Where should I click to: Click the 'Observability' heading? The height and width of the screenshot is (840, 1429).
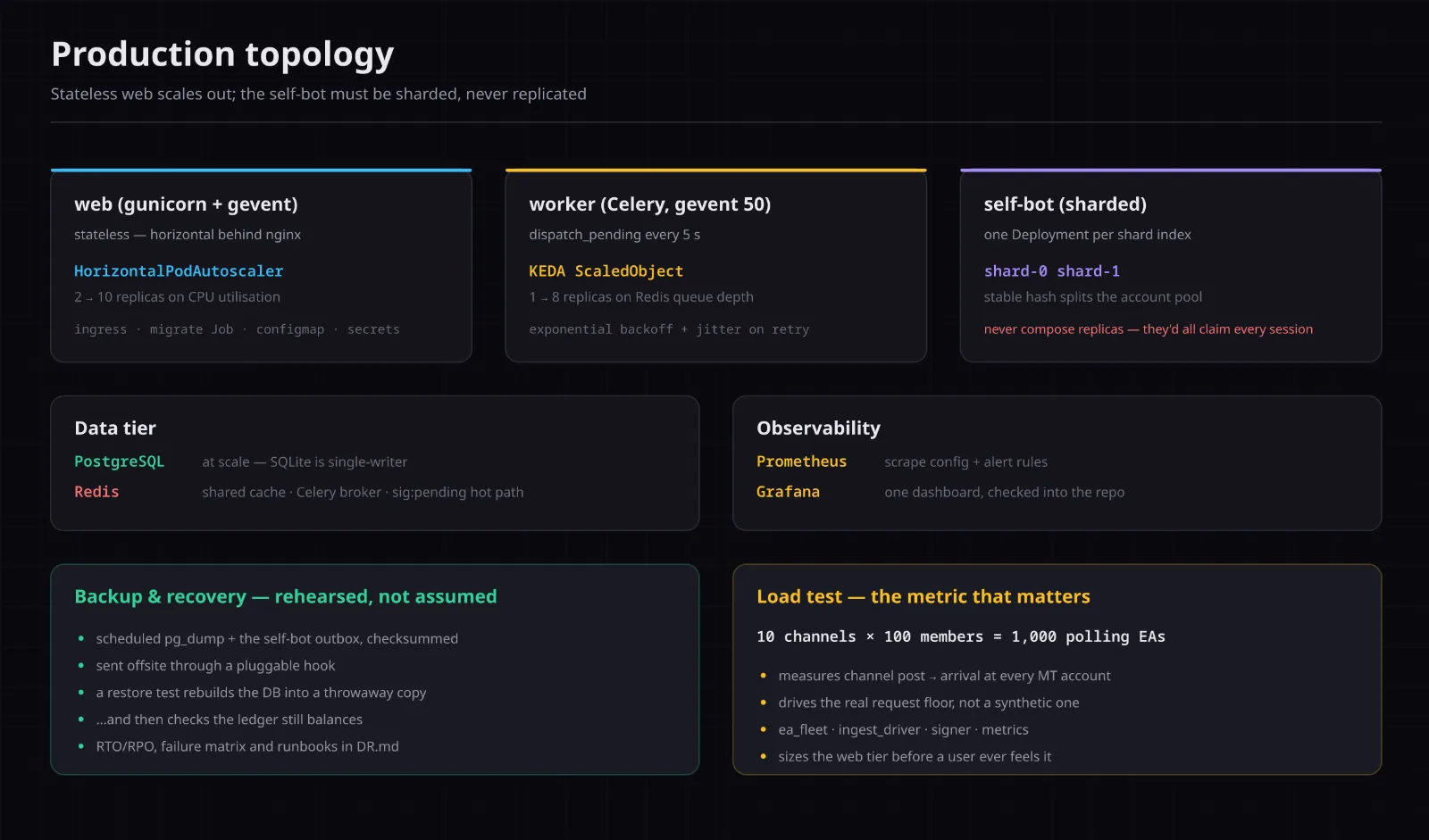pos(818,428)
